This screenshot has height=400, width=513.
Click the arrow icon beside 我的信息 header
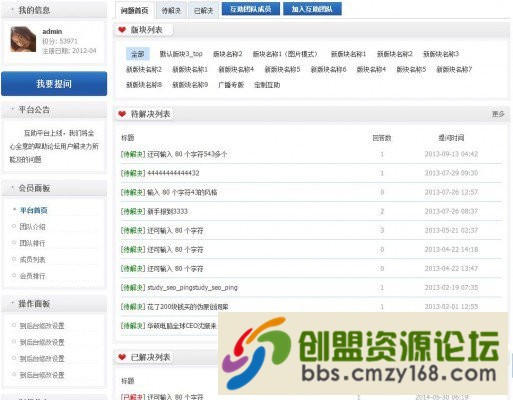pos(12,10)
